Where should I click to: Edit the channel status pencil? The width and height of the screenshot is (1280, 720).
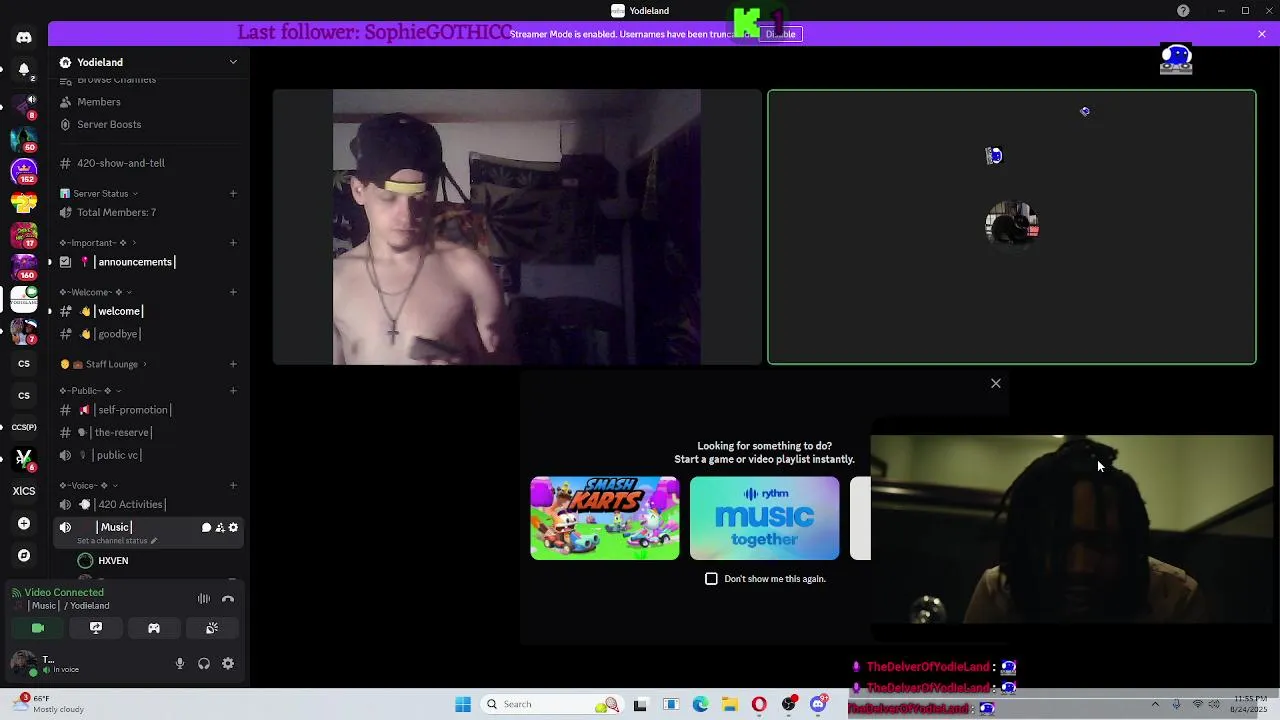(154, 541)
